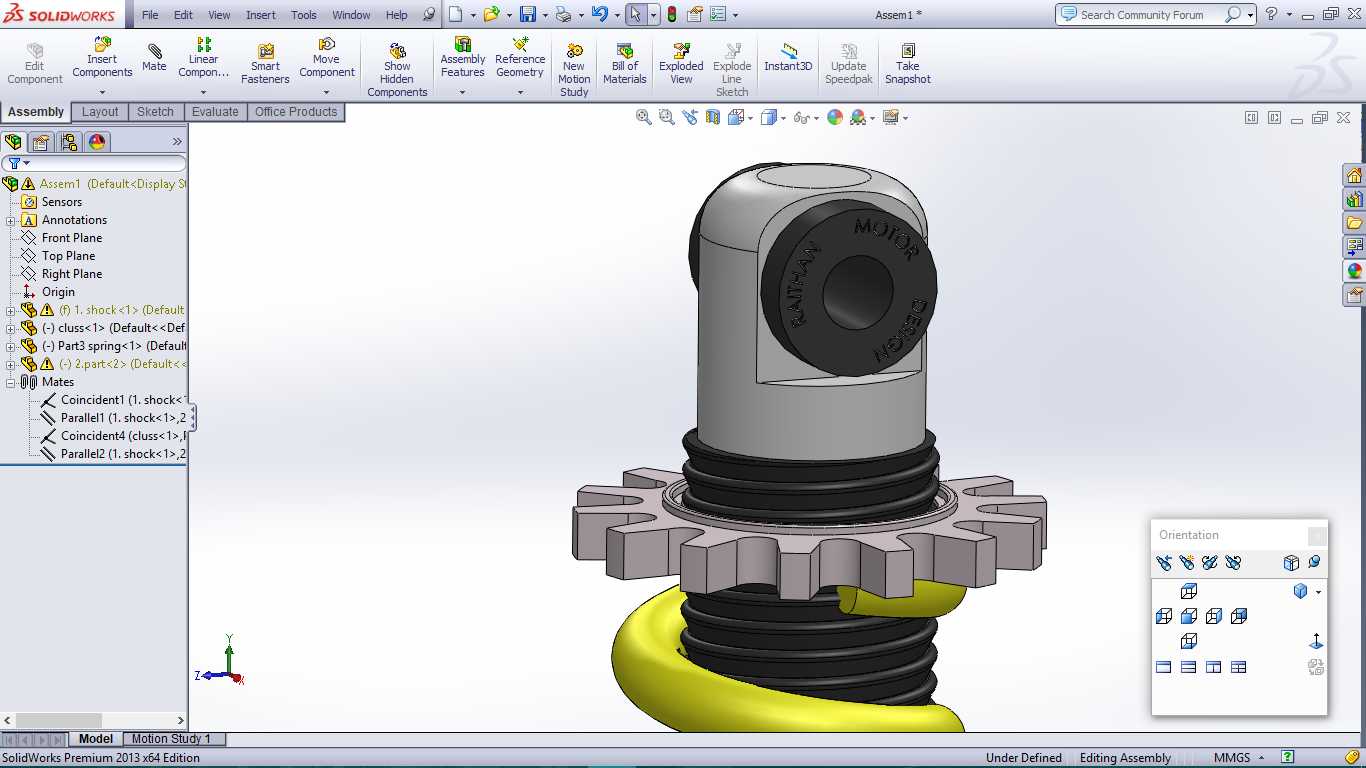
Task: Switch to the Evaluate tab
Action: (x=215, y=112)
